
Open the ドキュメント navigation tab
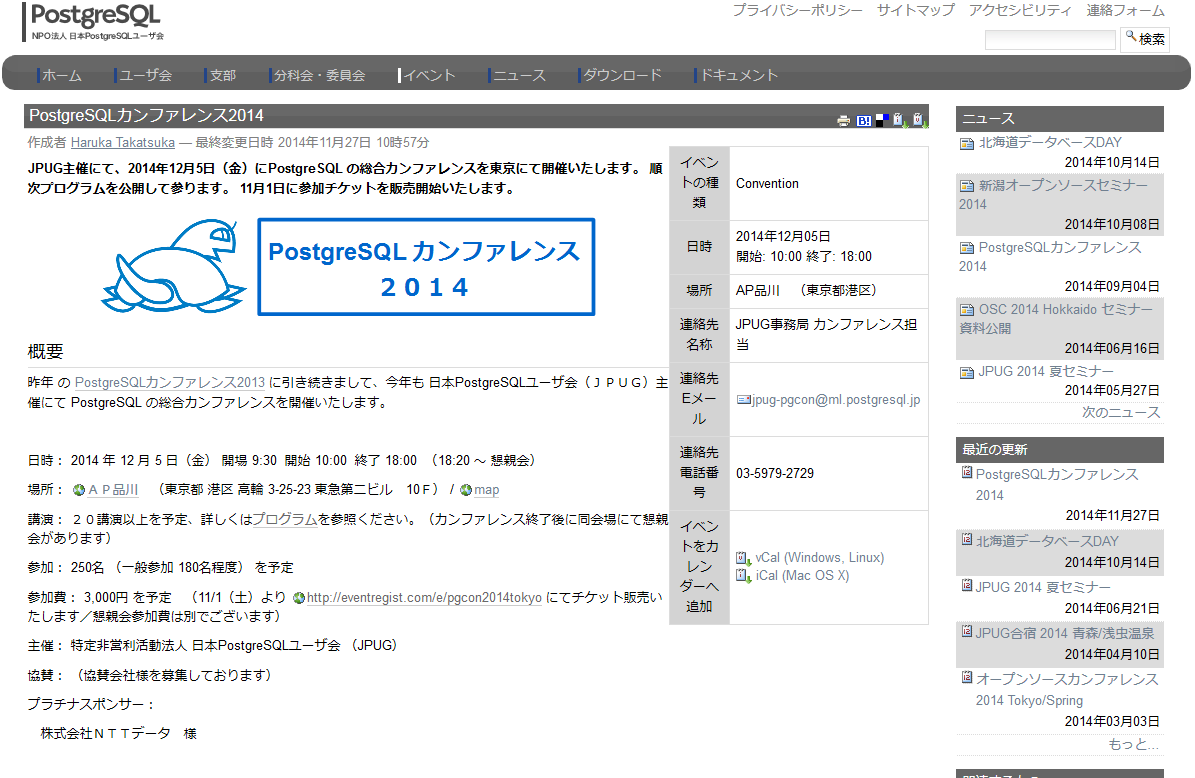(x=737, y=75)
